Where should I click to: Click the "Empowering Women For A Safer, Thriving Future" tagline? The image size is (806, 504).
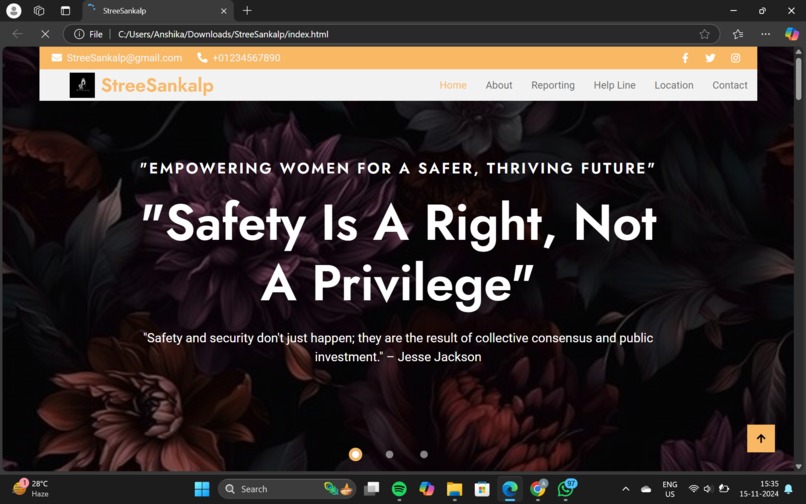(398, 168)
